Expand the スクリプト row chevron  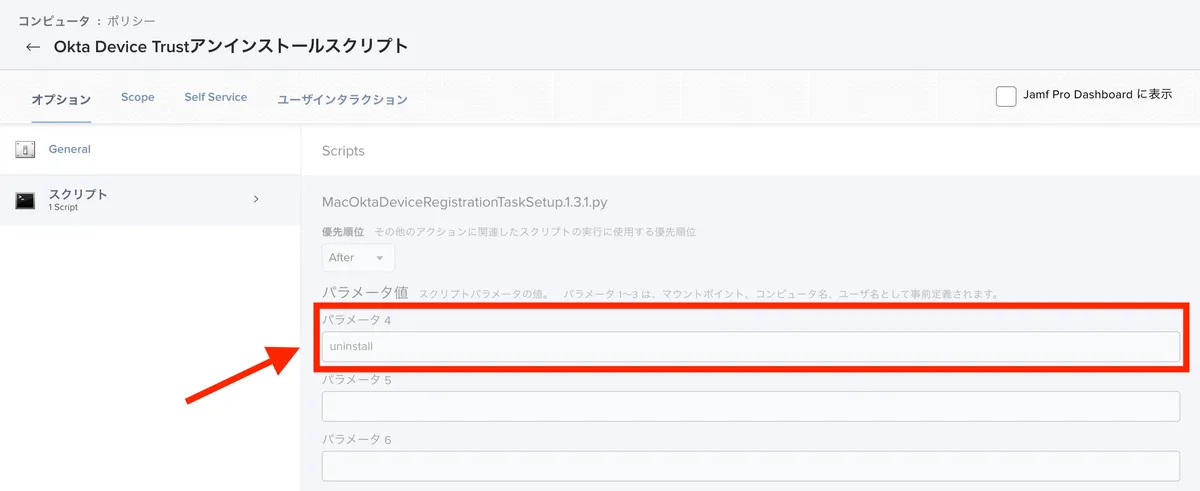[256, 199]
